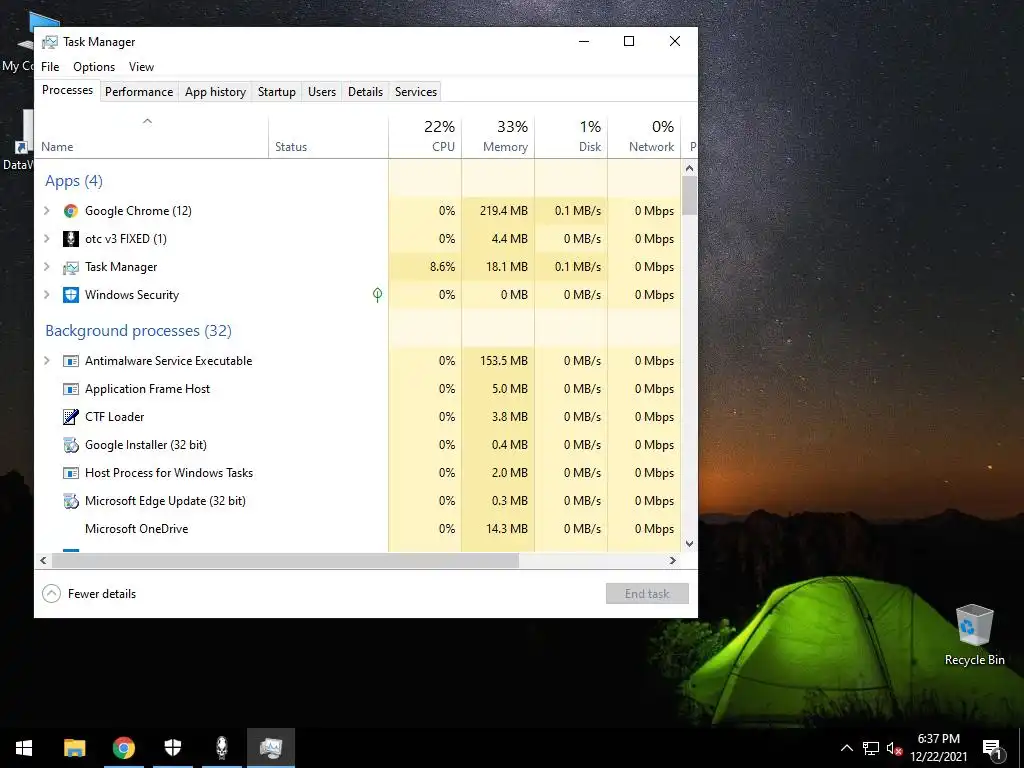
Task: Click the Application Frame Host icon
Action: [71, 389]
